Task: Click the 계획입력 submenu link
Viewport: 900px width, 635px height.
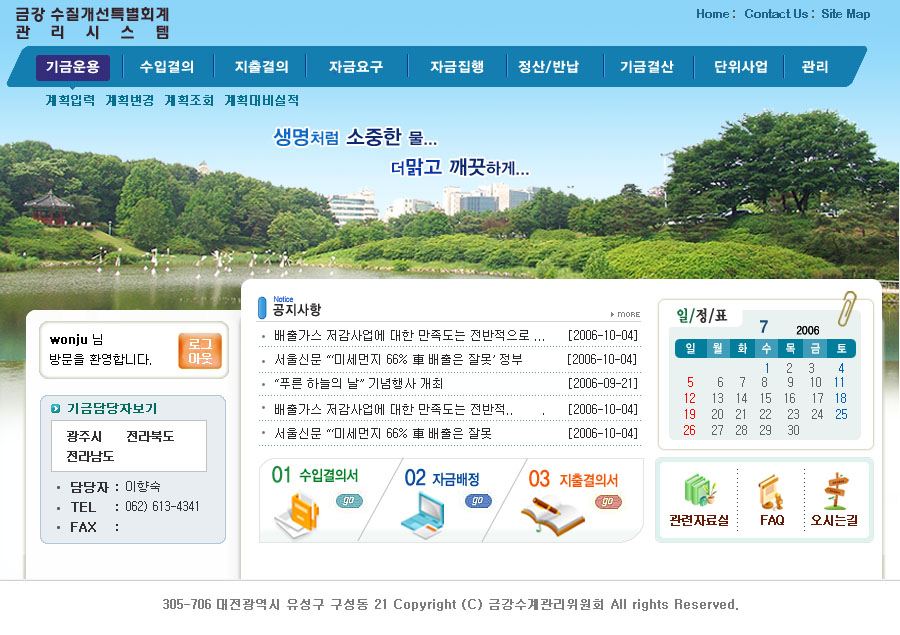Action: click(70, 100)
